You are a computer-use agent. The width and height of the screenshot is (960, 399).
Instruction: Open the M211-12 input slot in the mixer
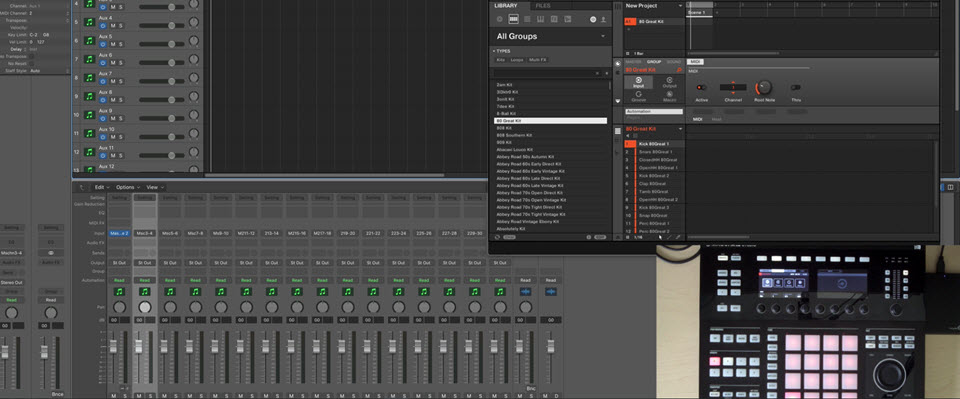click(x=246, y=233)
